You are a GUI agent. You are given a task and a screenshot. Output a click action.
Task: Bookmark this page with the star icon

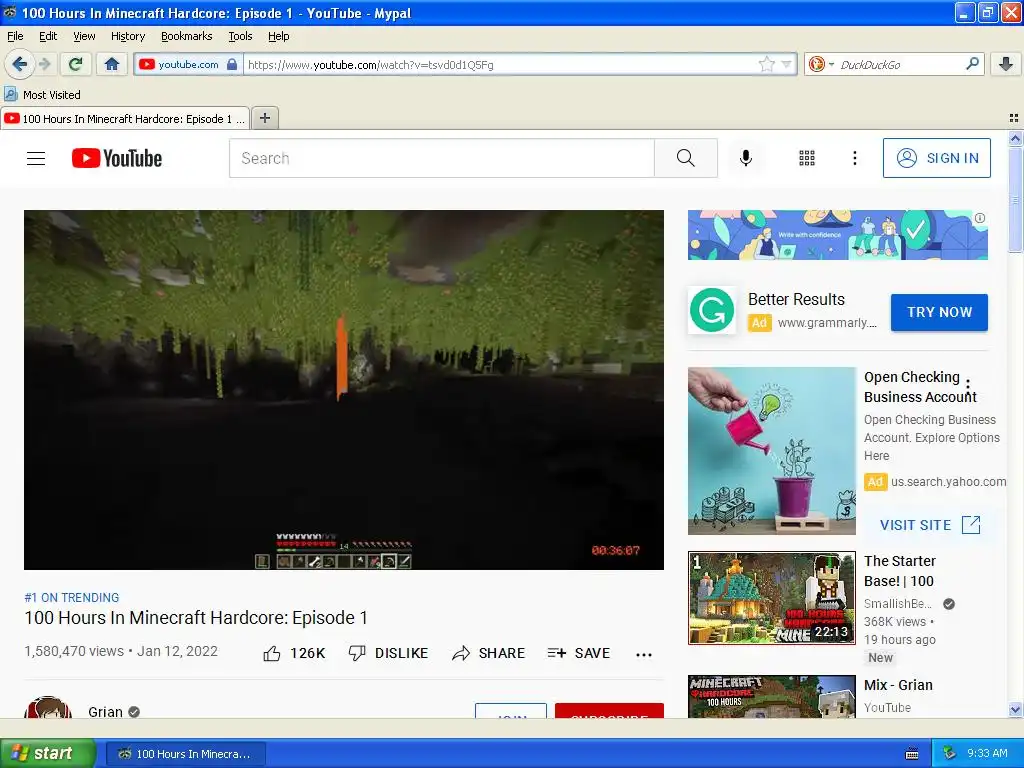pyautogui.click(x=766, y=64)
